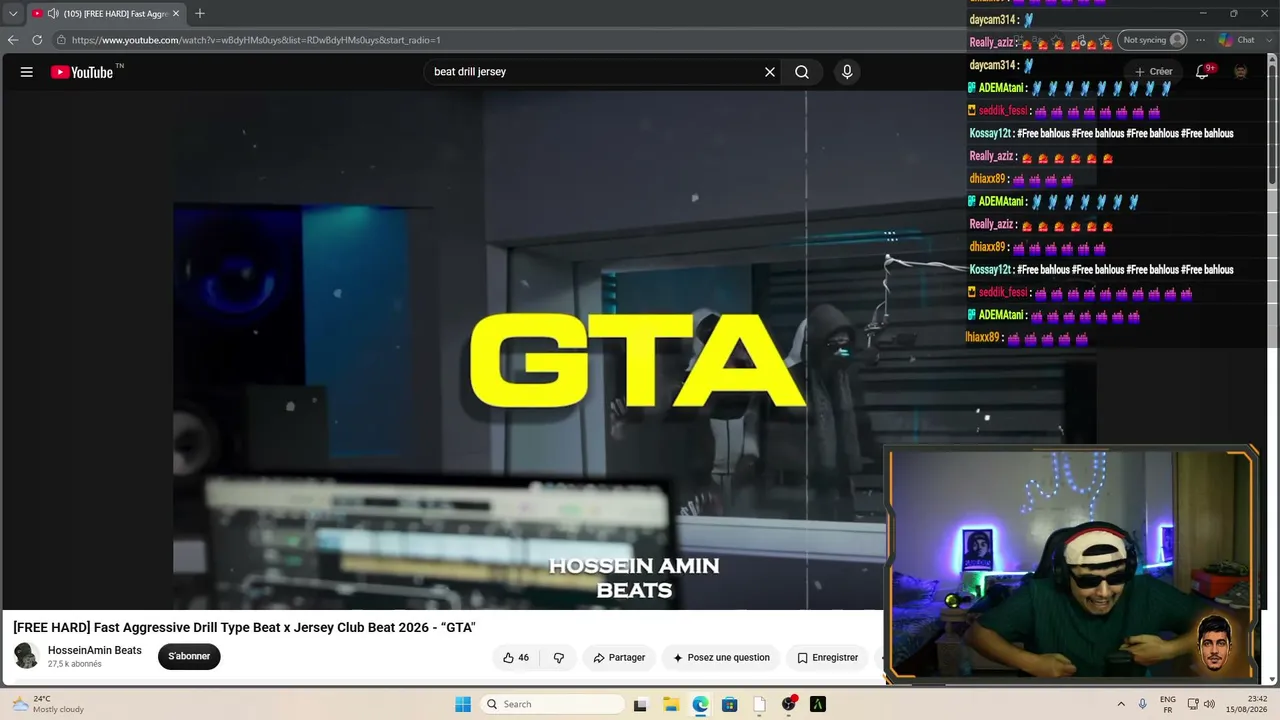Viewport: 1280px width, 720px height.
Task: Open Microsoft Store from the taskbar
Action: click(x=730, y=704)
